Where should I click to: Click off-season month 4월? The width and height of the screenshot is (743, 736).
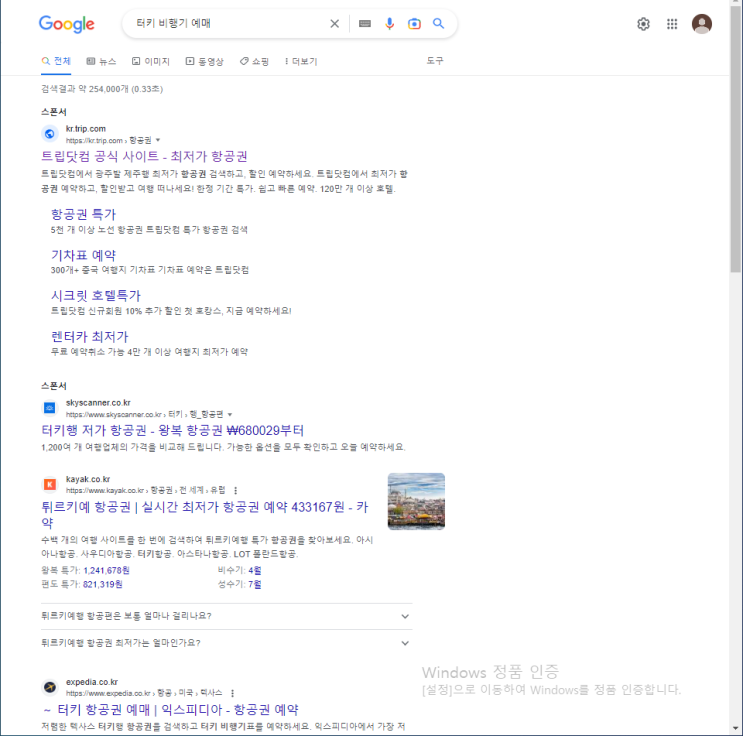pos(254,570)
